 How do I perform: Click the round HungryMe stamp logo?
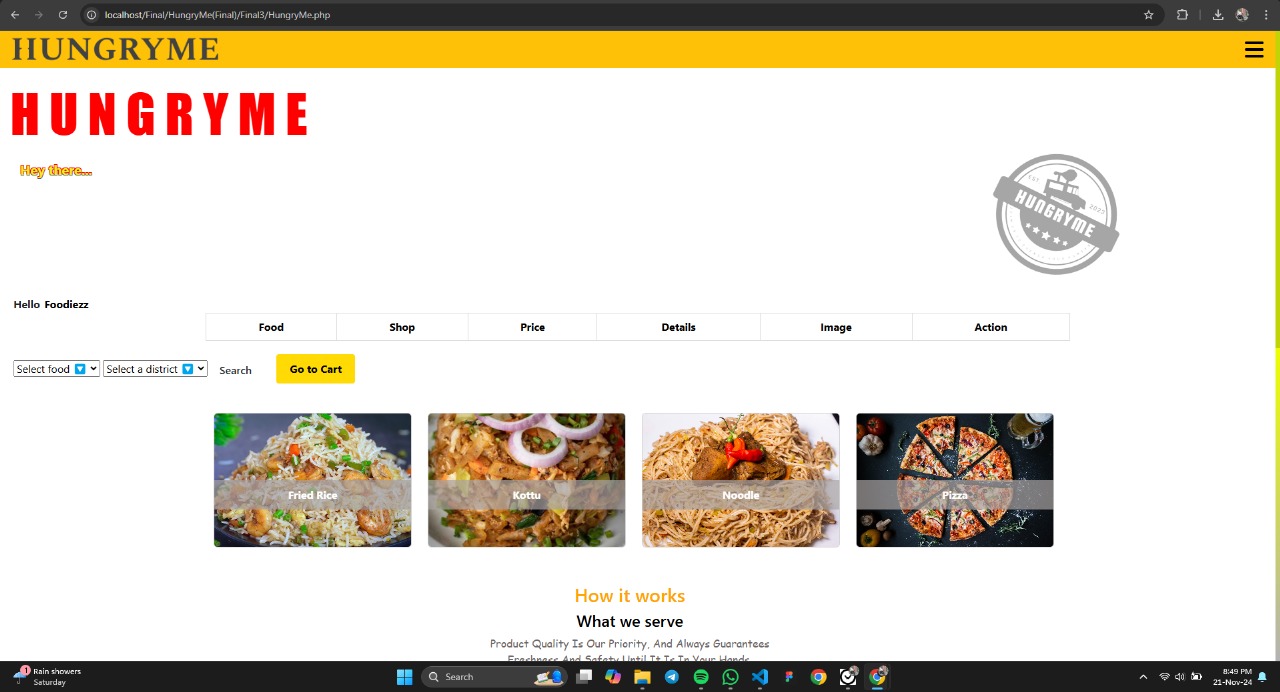pyautogui.click(x=1056, y=214)
